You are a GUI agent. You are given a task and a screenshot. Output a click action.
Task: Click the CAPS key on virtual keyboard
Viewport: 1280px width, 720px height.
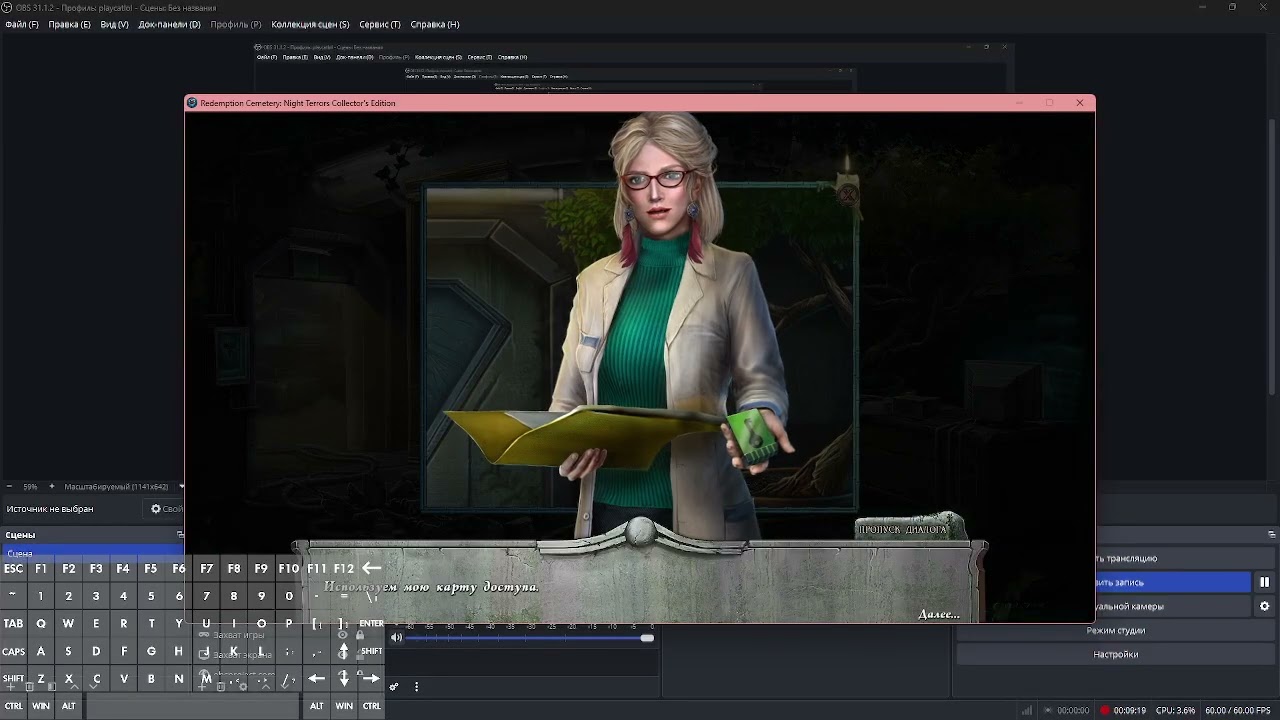pyautogui.click(x=13, y=651)
